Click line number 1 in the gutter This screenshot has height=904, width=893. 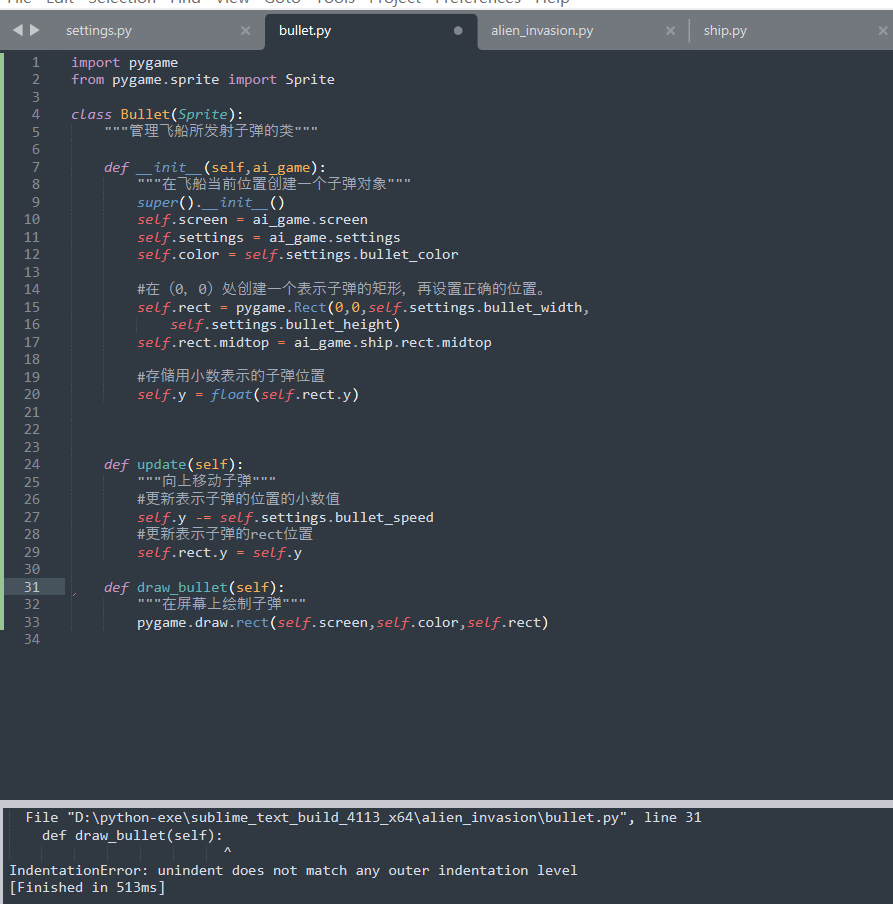click(36, 62)
